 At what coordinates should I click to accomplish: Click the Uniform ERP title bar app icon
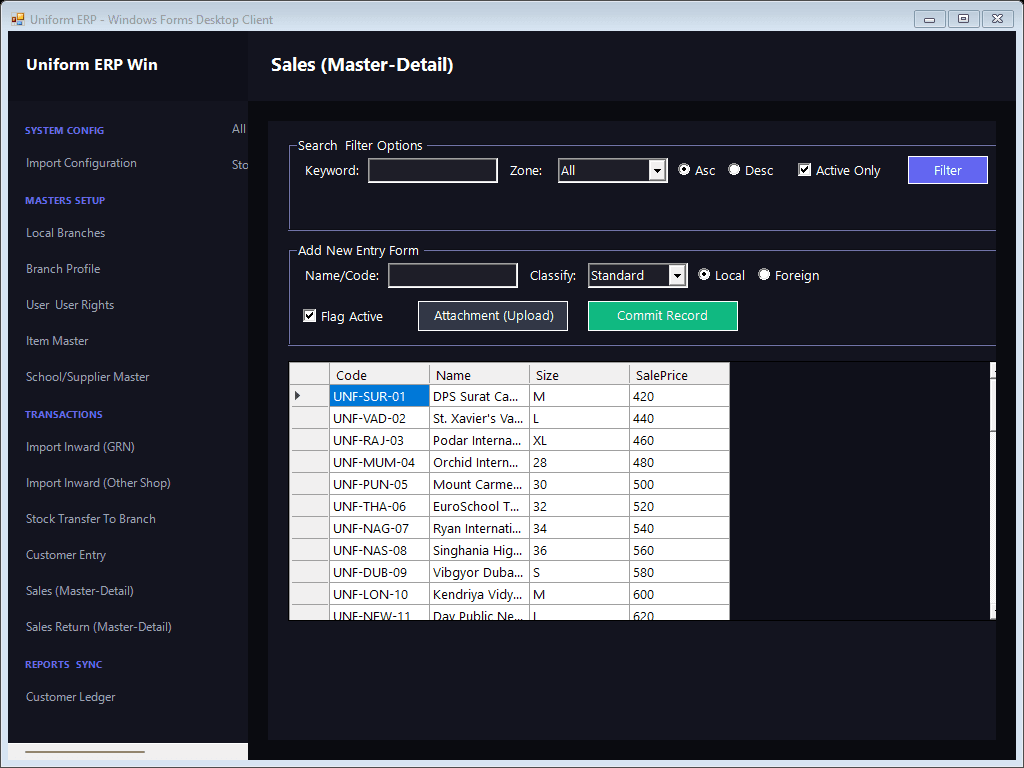pos(18,19)
